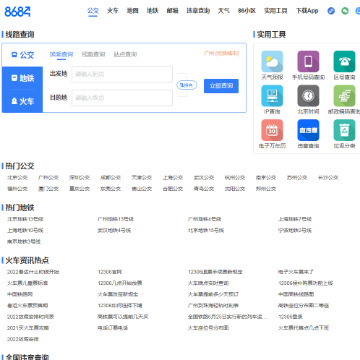
Task: Focus the 目的地 destination input
Action: point(122,98)
